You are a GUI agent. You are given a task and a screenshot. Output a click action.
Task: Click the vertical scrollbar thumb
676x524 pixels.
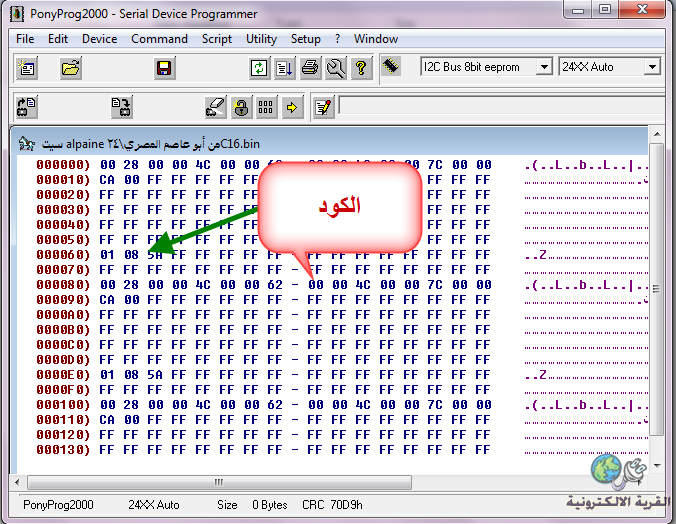click(x=657, y=289)
